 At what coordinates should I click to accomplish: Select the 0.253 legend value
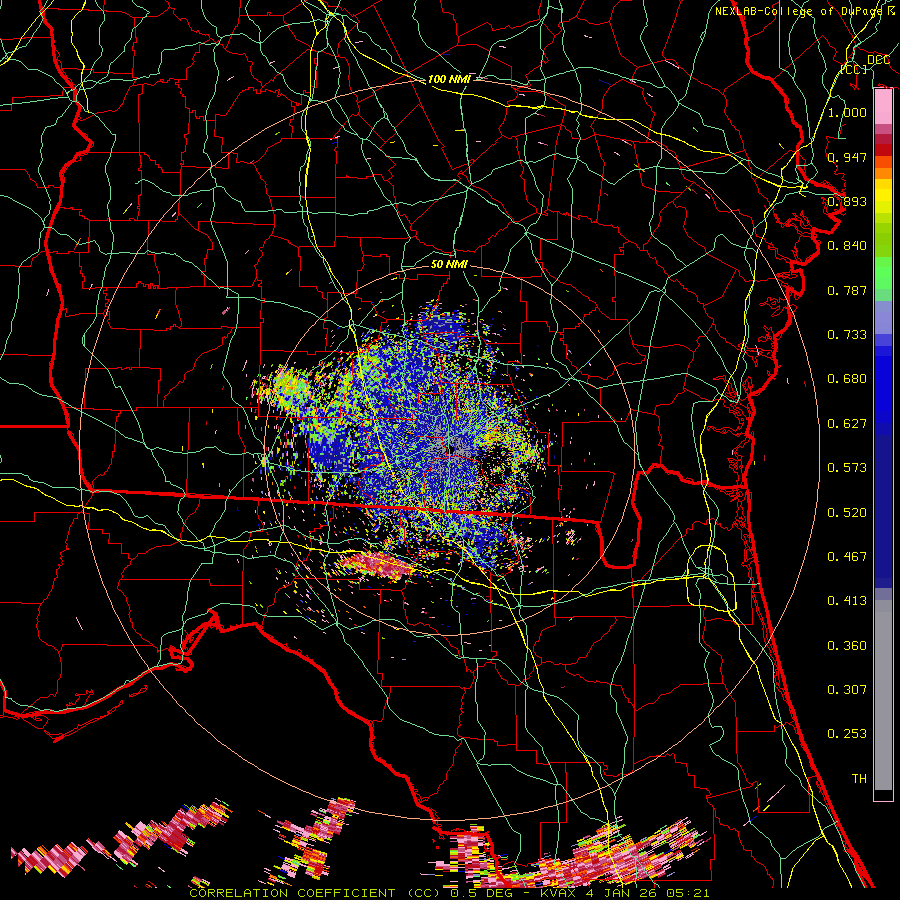(x=847, y=734)
